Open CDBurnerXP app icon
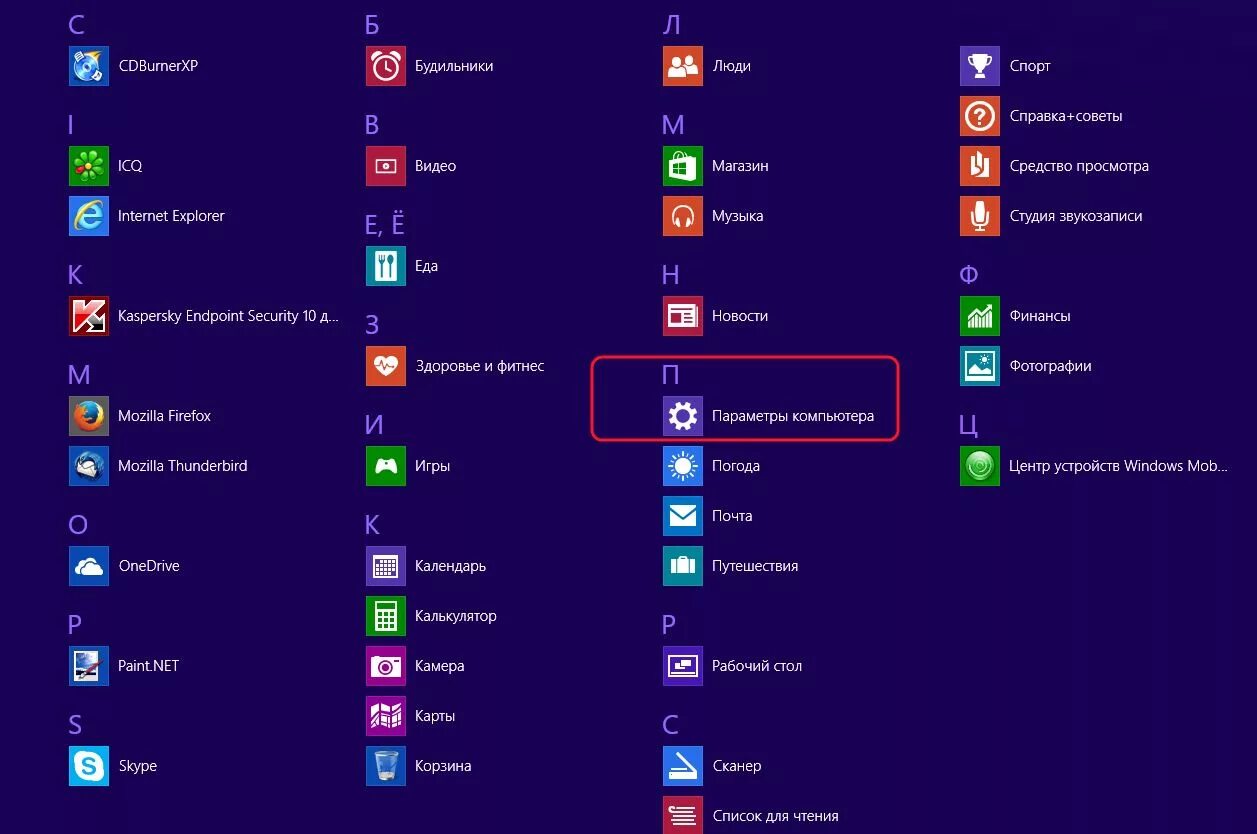This screenshot has width=1257, height=834. click(x=89, y=66)
